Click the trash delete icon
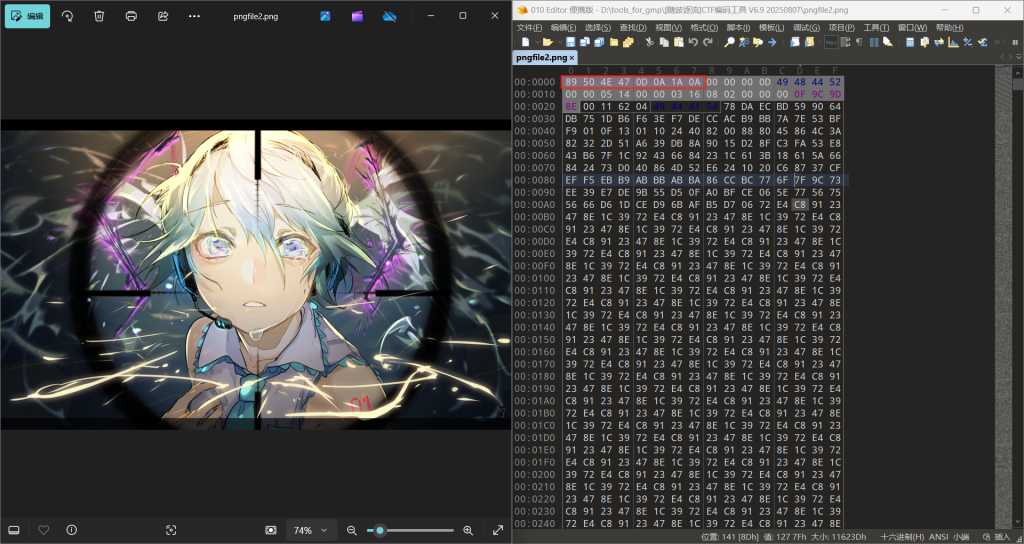Screen dimensions: 1024x544 (x=99, y=16)
